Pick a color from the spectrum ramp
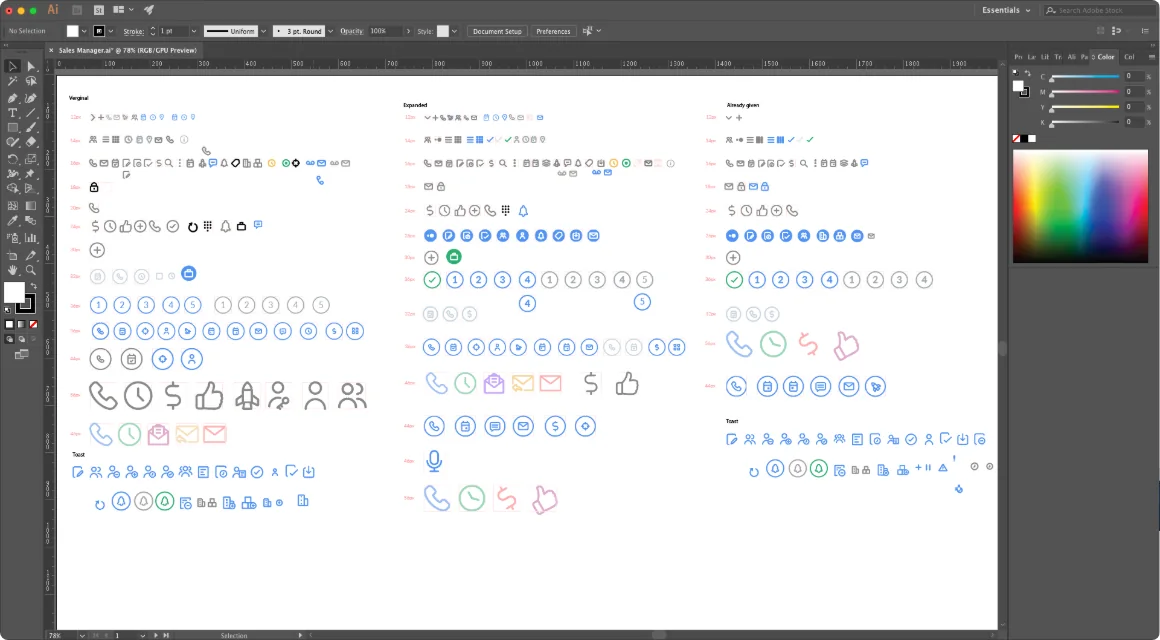1160x640 pixels. point(1080,206)
